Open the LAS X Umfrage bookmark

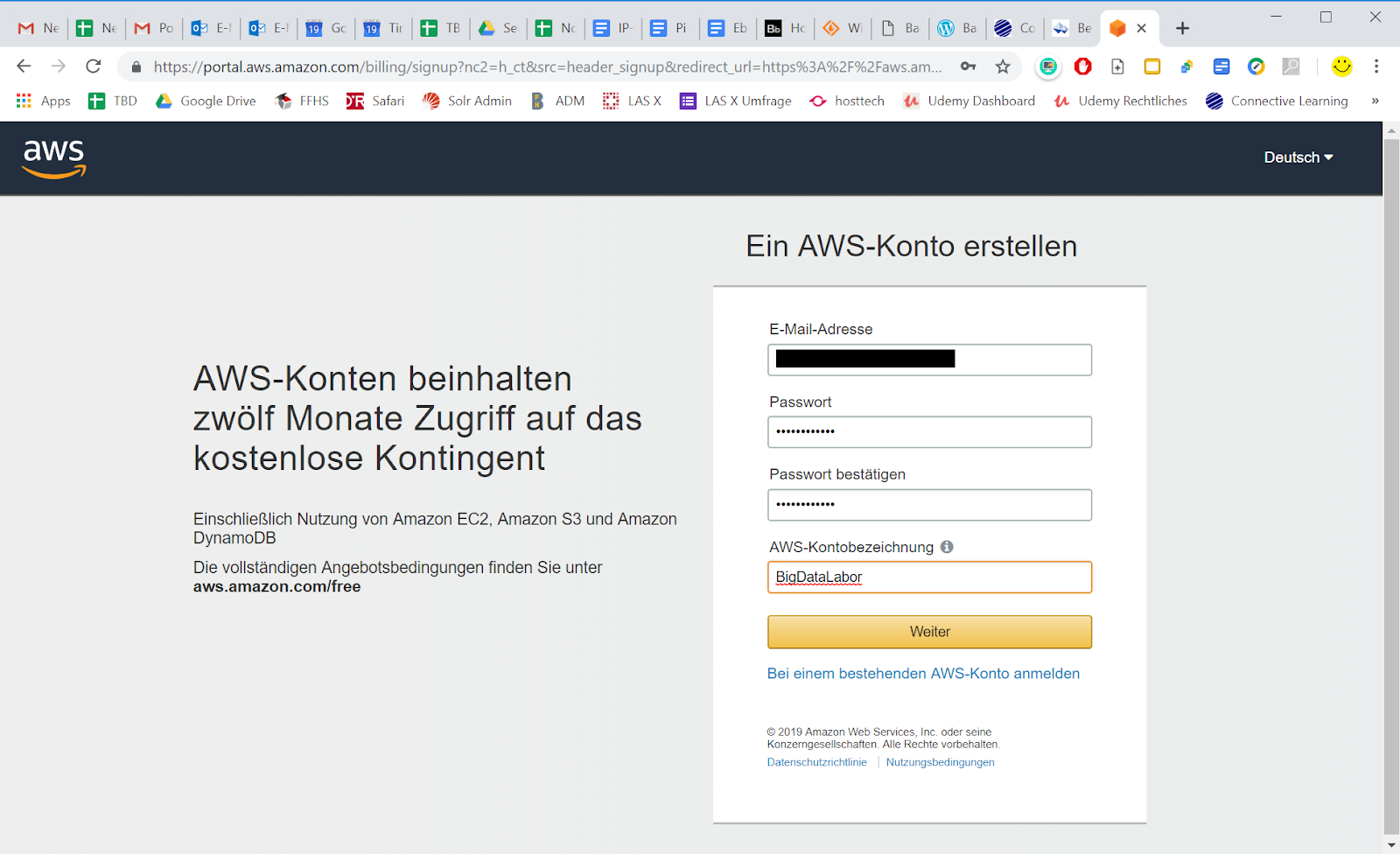736,101
